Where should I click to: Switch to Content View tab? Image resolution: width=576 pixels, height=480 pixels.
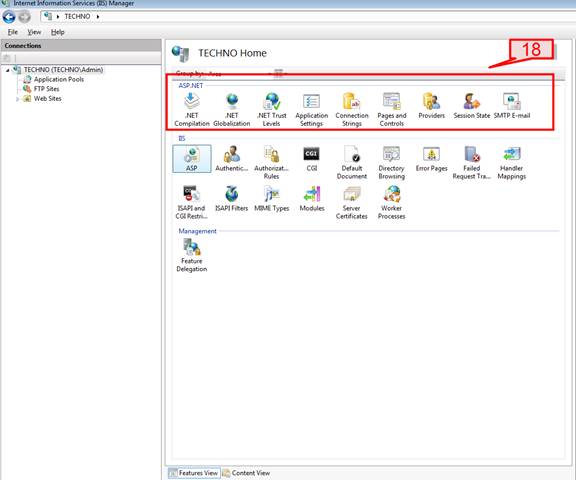(246, 473)
